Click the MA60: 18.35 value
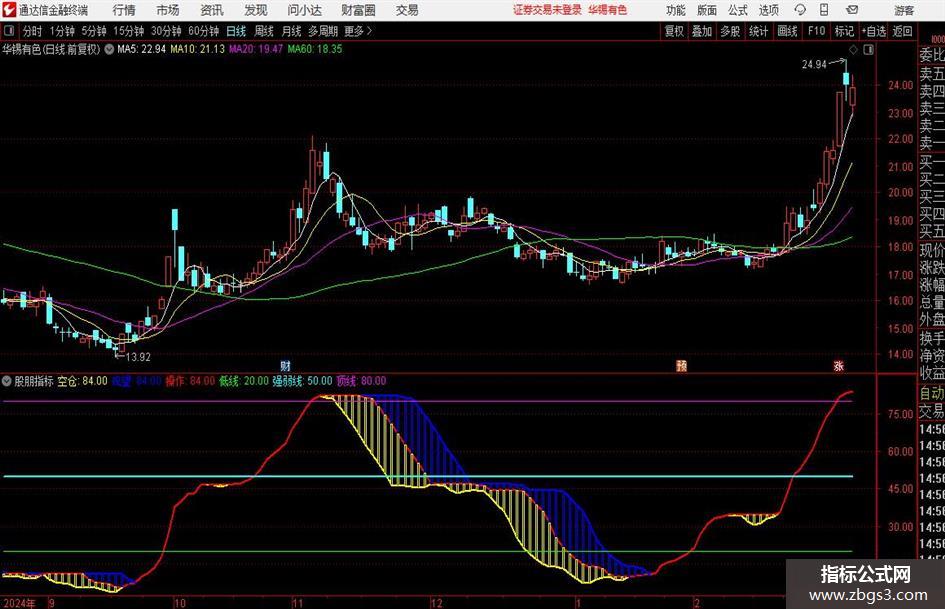The width and height of the screenshot is (945, 609). 315,49
